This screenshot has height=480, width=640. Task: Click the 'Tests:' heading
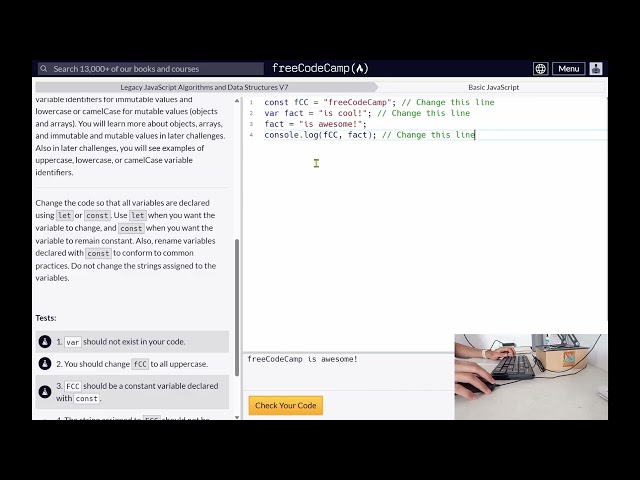coord(46,318)
